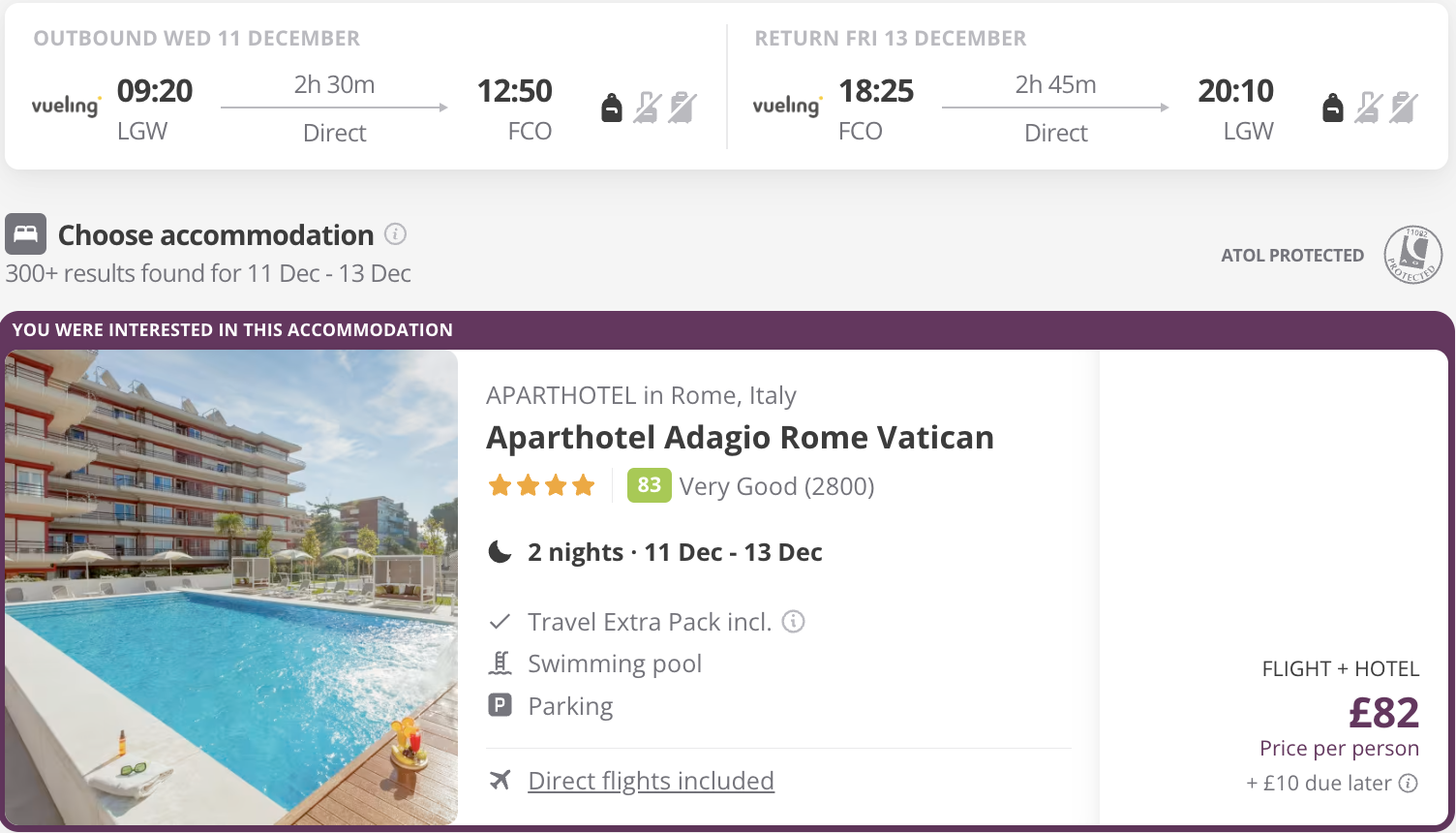The image size is (1456, 833).
Task: Click outbound crossed-out checked luggage icon
Action: click(682, 108)
